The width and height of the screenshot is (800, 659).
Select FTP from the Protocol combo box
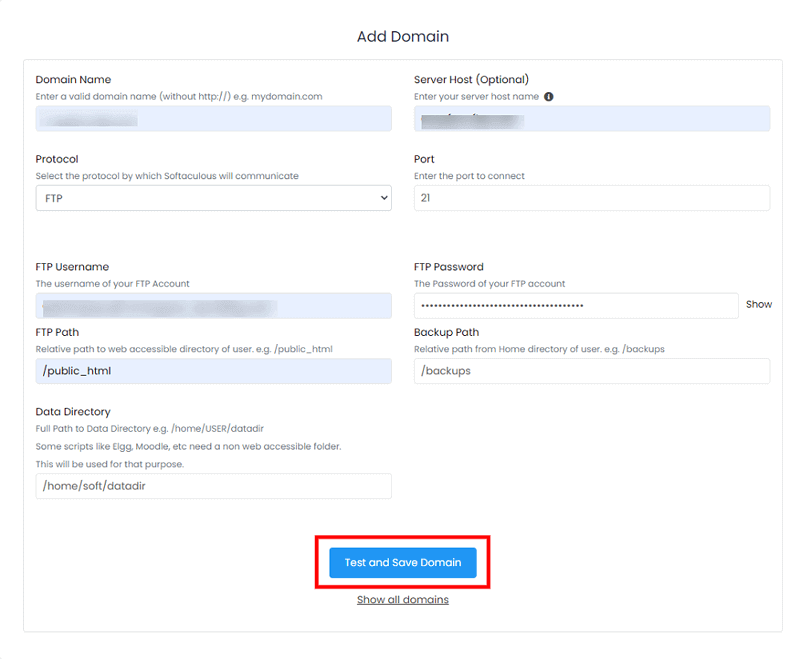click(x=213, y=197)
